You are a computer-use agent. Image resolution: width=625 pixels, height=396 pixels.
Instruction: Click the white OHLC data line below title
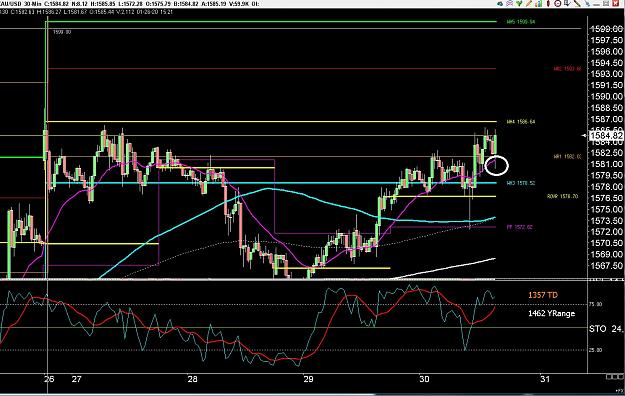pyautogui.click(x=86, y=12)
